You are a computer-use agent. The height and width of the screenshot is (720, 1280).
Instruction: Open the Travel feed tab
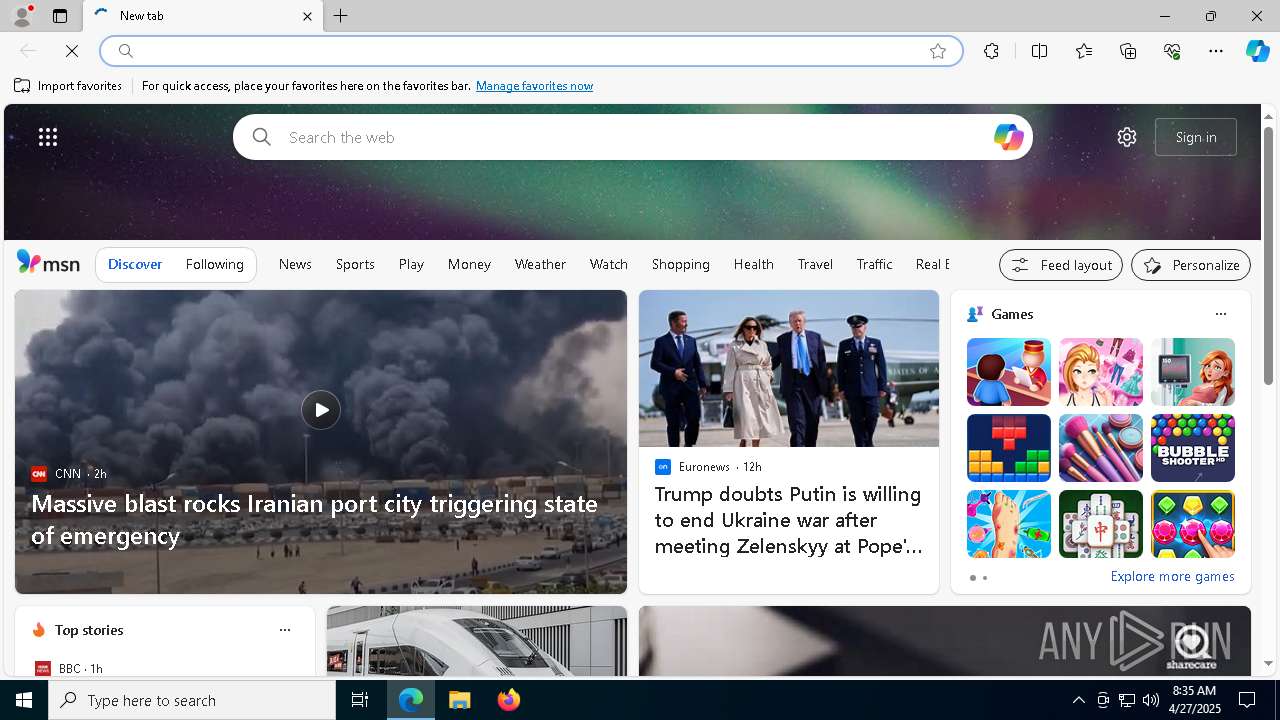click(815, 264)
